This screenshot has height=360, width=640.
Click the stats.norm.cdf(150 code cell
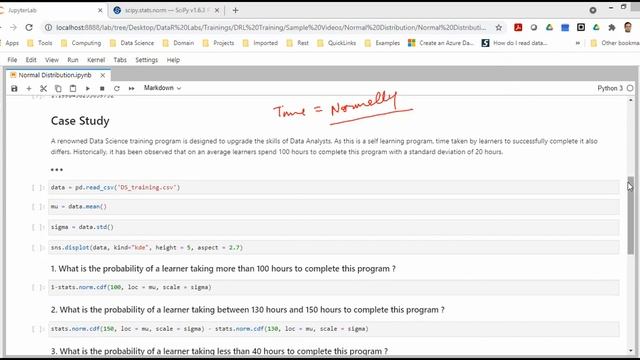click(x=333, y=329)
